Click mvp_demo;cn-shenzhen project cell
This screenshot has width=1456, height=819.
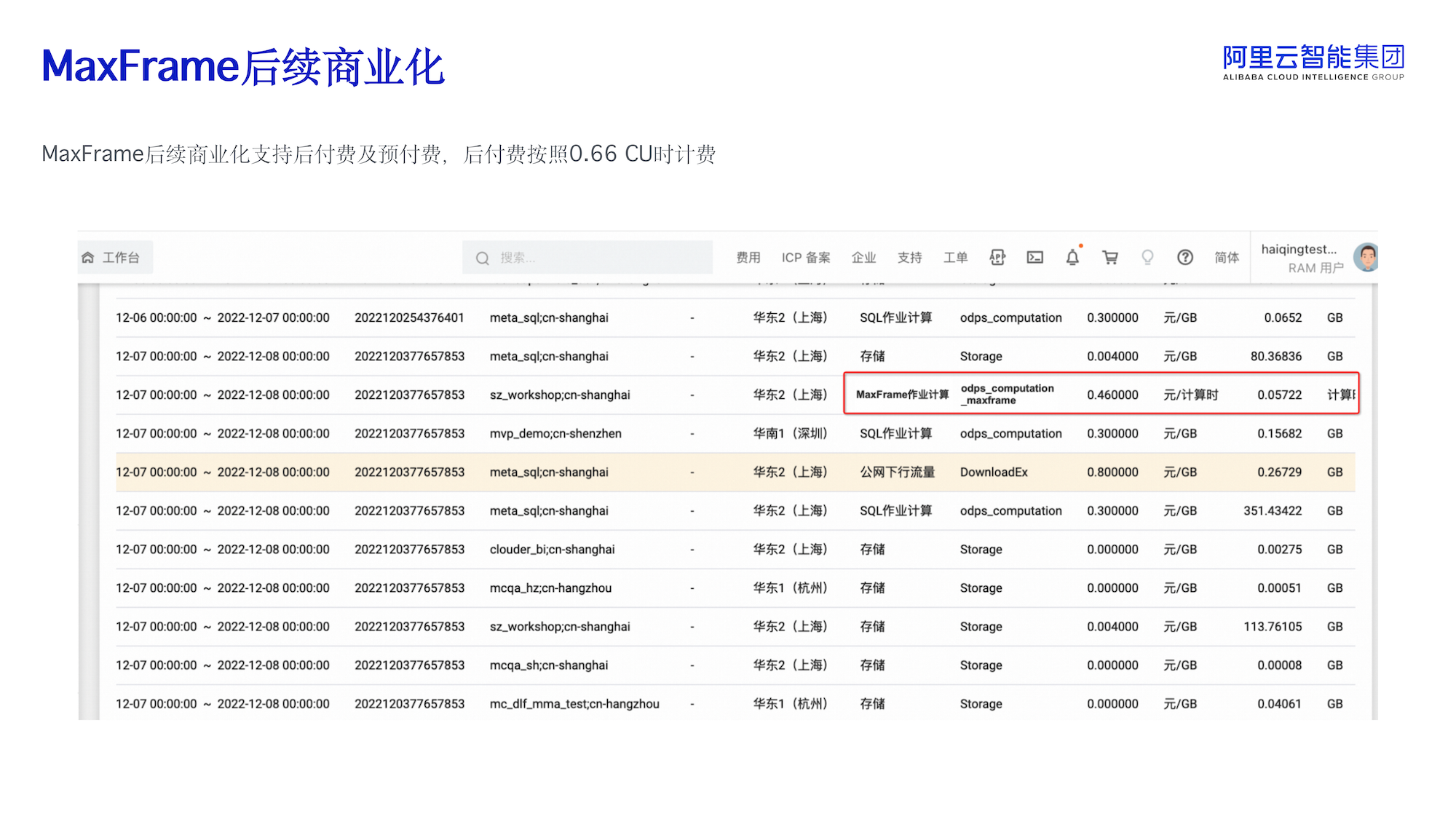(x=555, y=433)
